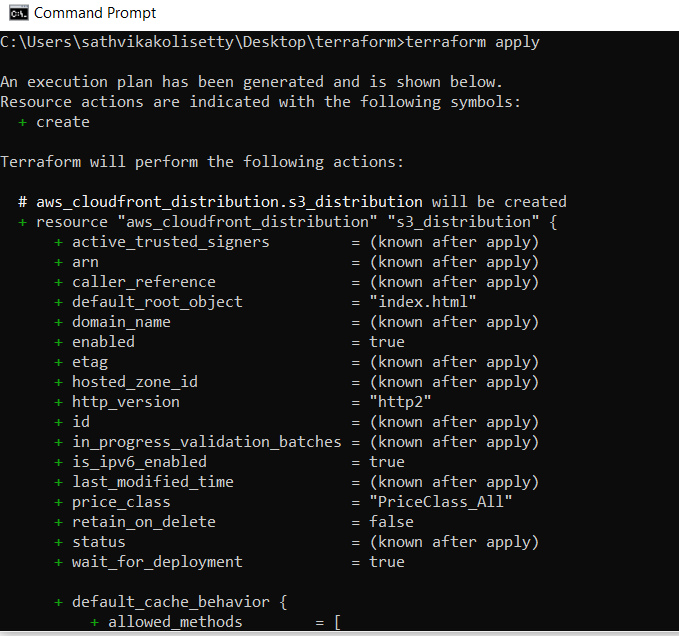Click the Command Prompt title bar icon

pos(18,13)
